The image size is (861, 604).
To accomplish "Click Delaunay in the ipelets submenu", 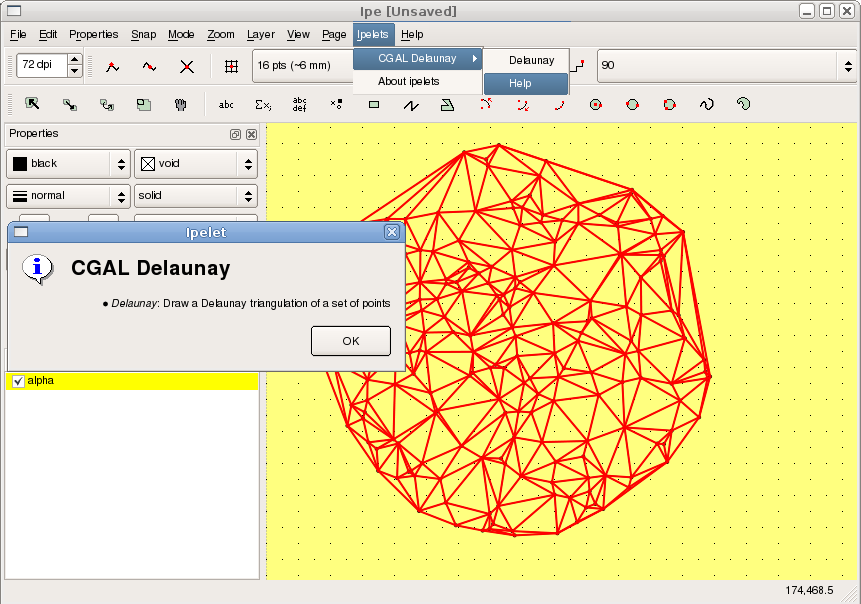I will 531,60.
